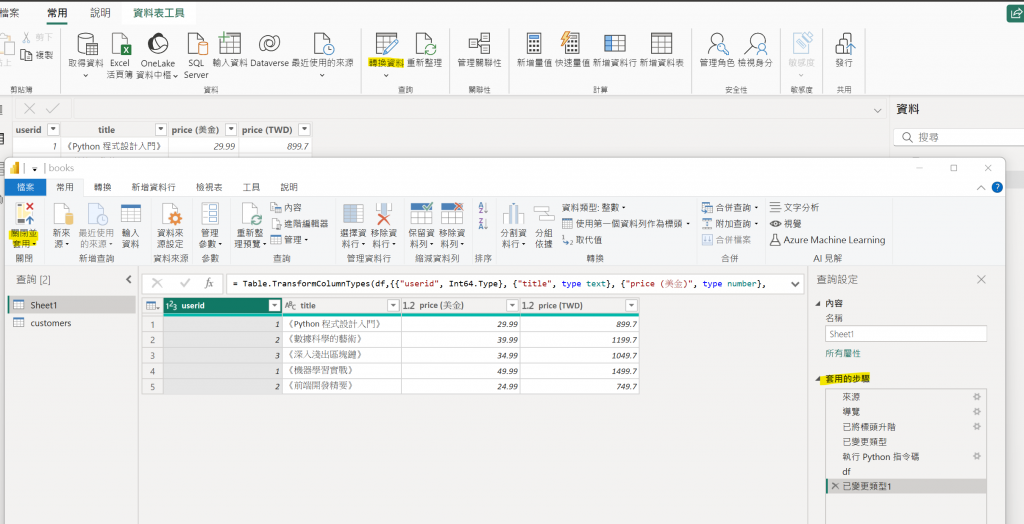Screen dimensions: 1024x524
Task: Open the table corner menu icon
Action: click(152, 305)
